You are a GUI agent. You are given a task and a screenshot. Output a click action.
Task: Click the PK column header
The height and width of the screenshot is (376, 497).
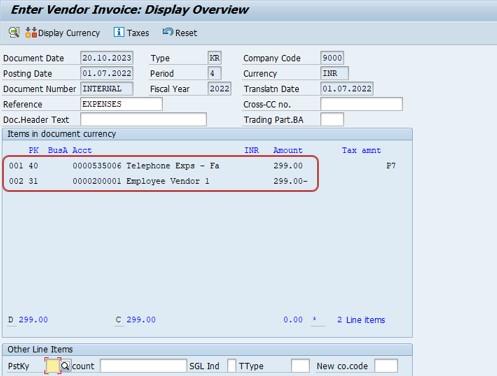[x=33, y=150]
